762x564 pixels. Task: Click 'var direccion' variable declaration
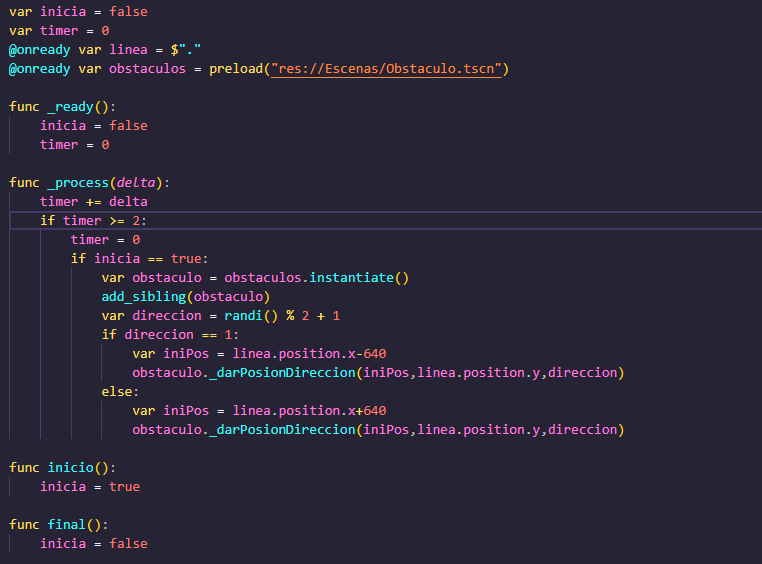[x=152, y=316]
